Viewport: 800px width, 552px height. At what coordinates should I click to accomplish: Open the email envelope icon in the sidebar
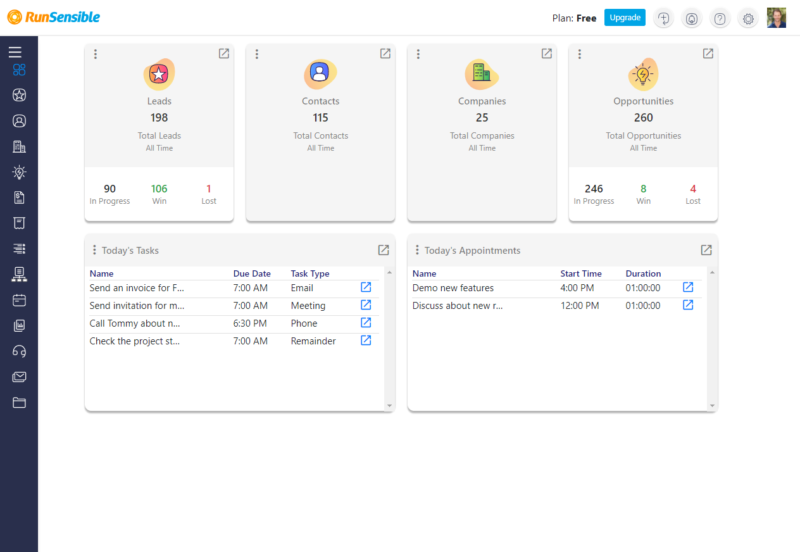point(19,377)
